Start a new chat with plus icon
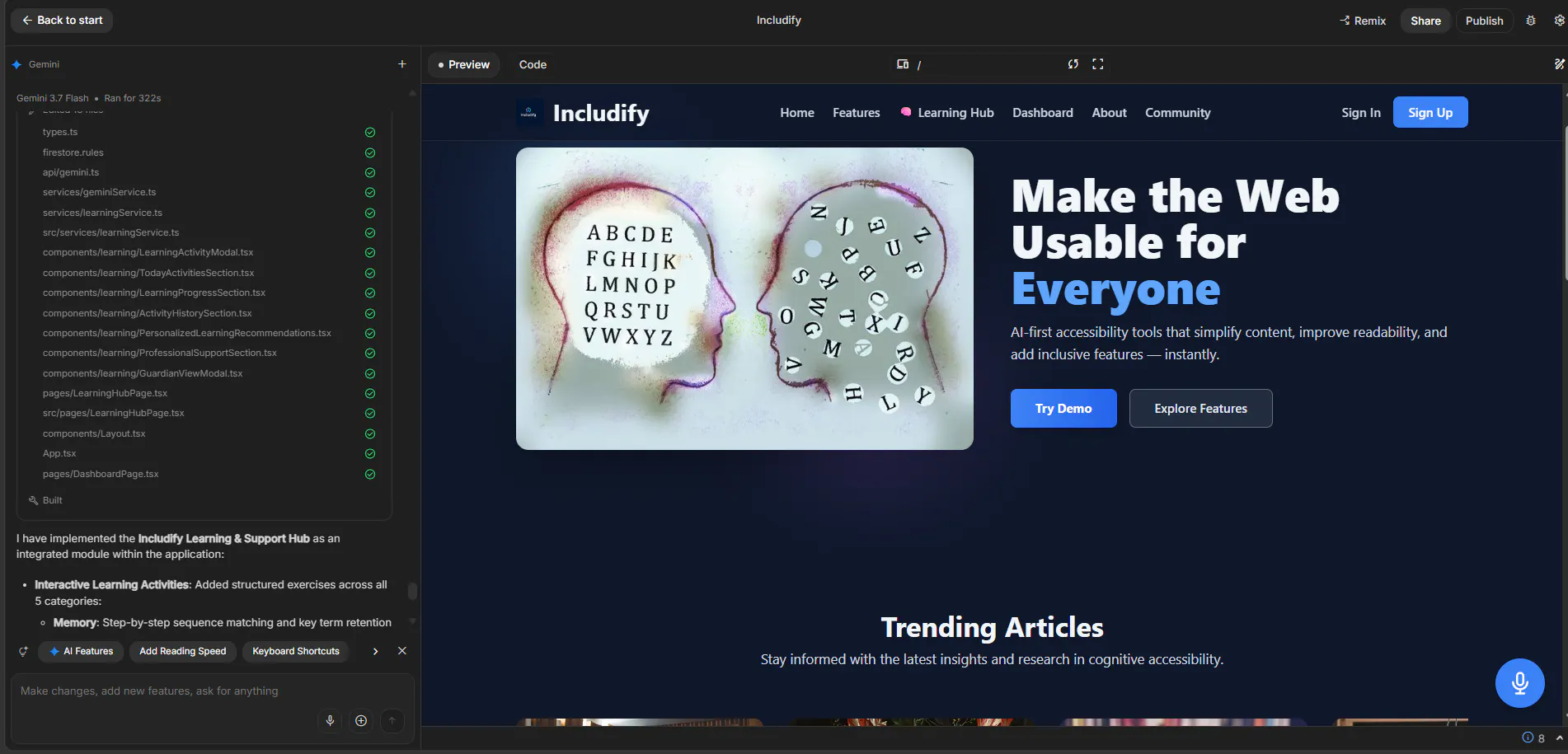The height and width of the screenshot is (754, 1568). 402,64
